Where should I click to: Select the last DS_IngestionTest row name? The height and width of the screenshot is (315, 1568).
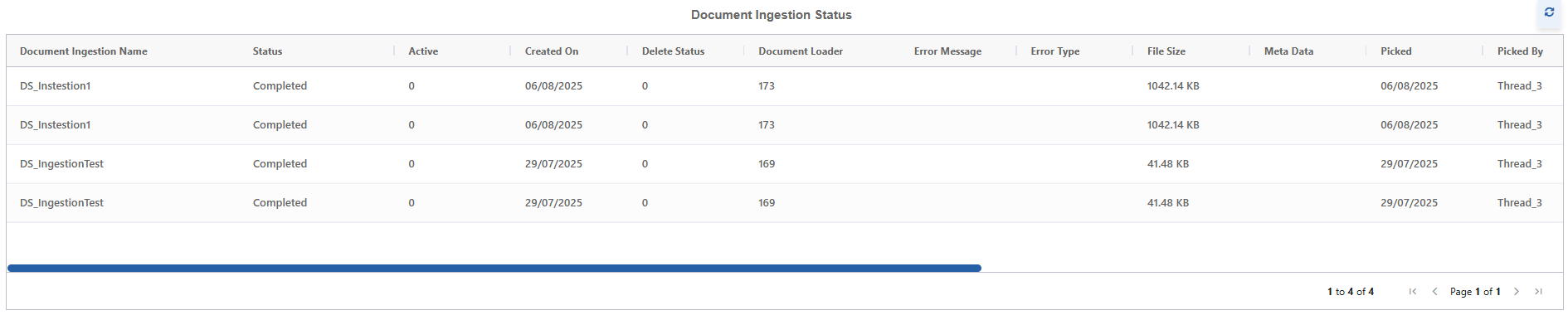point(61,203)
